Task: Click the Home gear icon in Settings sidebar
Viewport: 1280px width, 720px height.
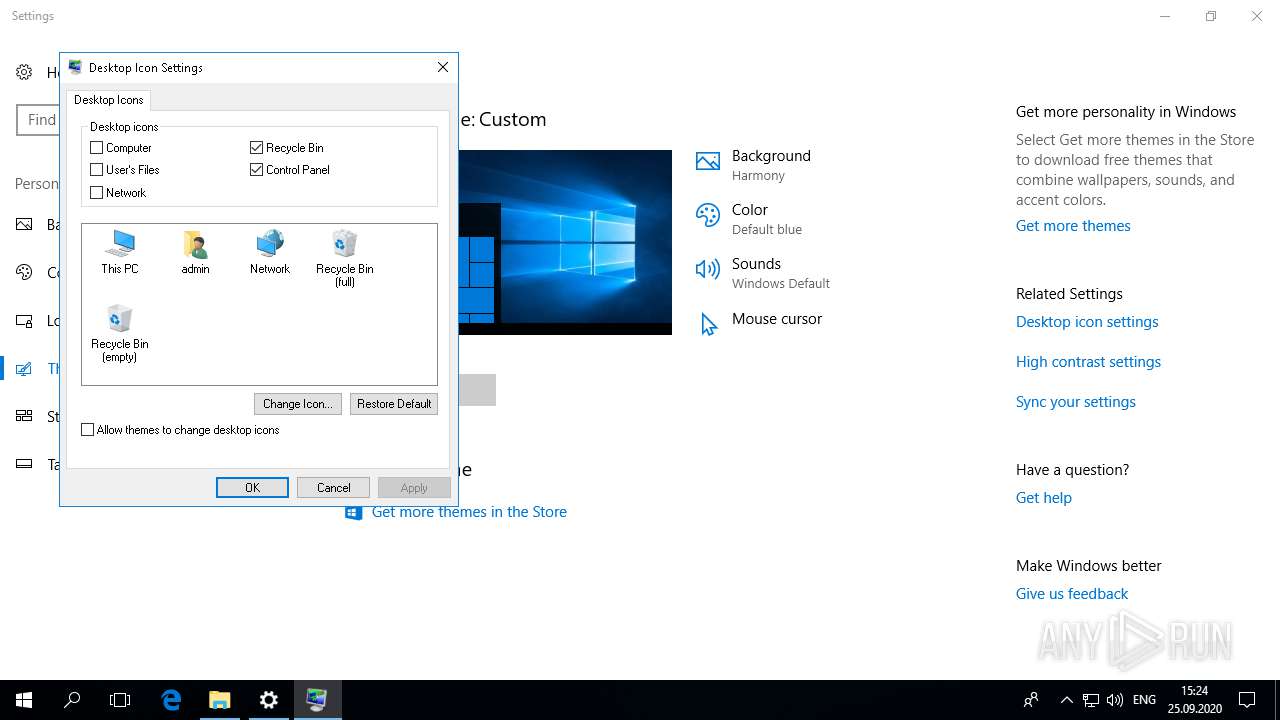Action: 24,72
